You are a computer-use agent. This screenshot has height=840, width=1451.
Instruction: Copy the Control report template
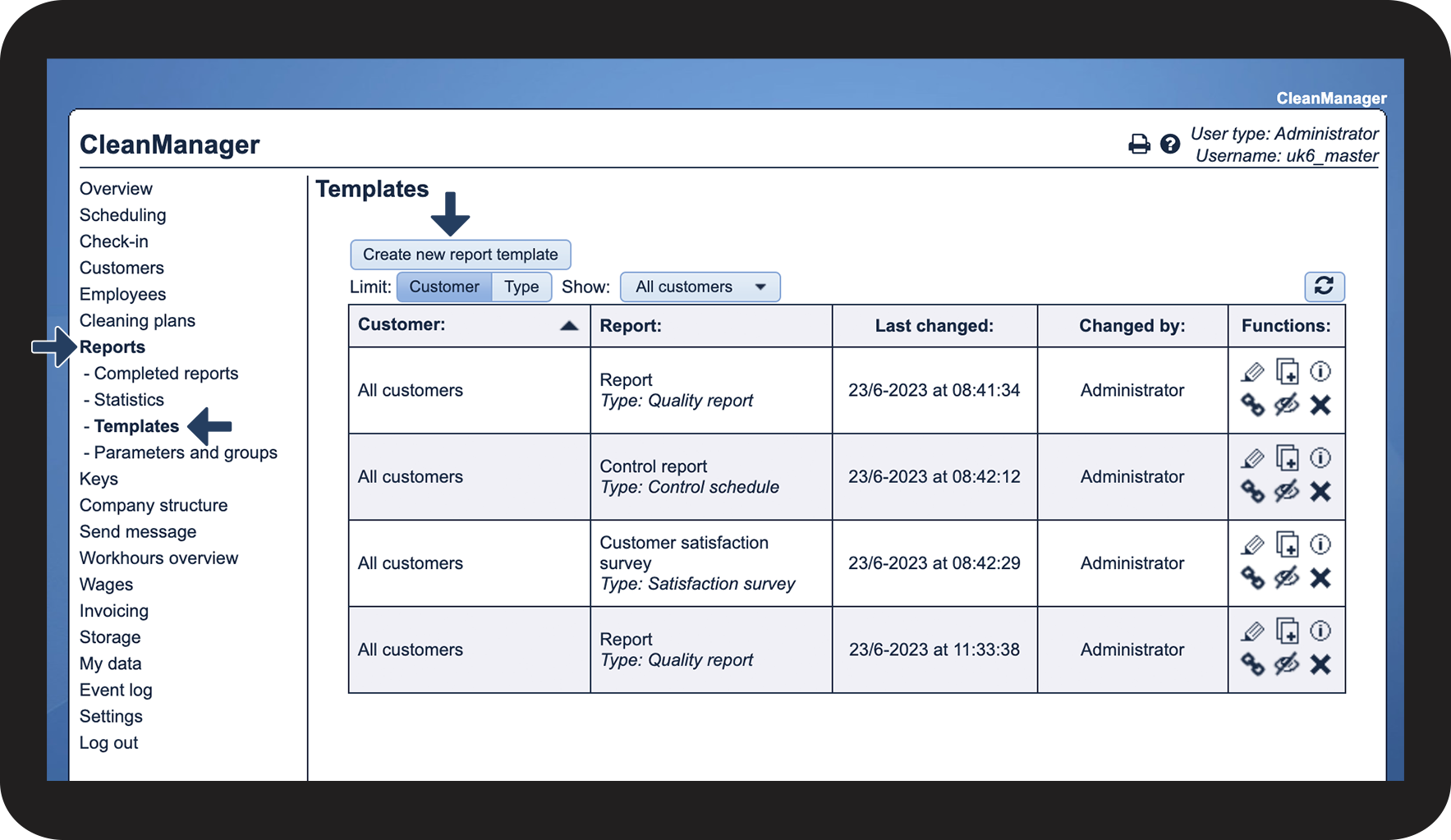coord(1287,458)
